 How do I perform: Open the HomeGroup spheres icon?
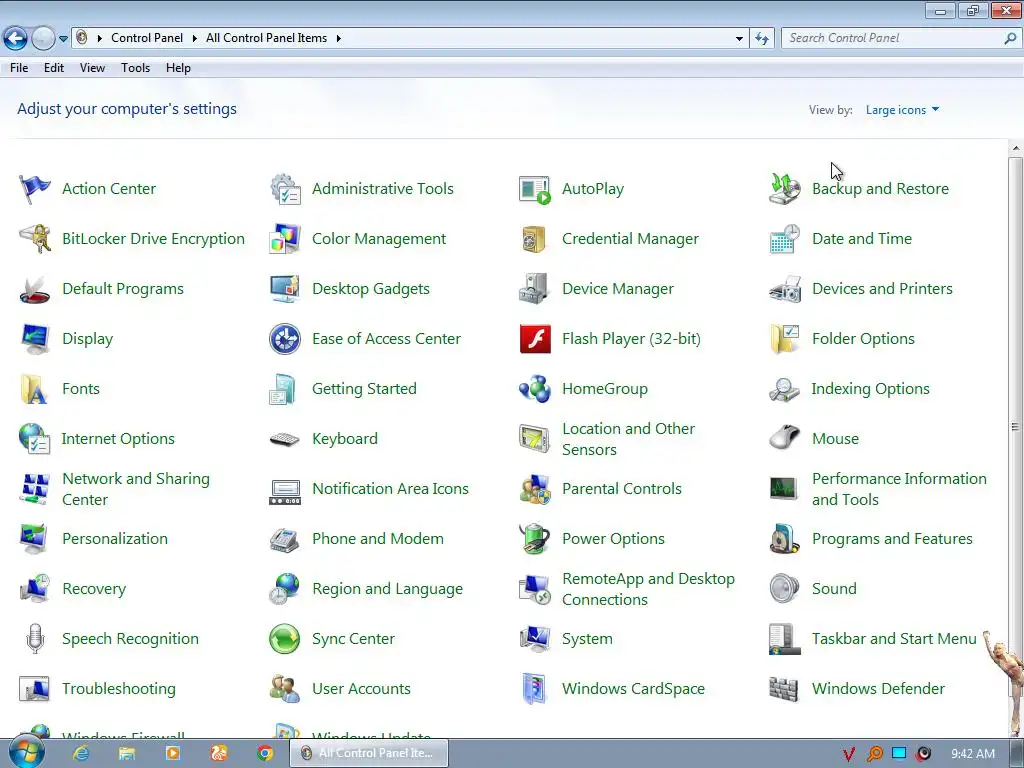click(535, 389)
